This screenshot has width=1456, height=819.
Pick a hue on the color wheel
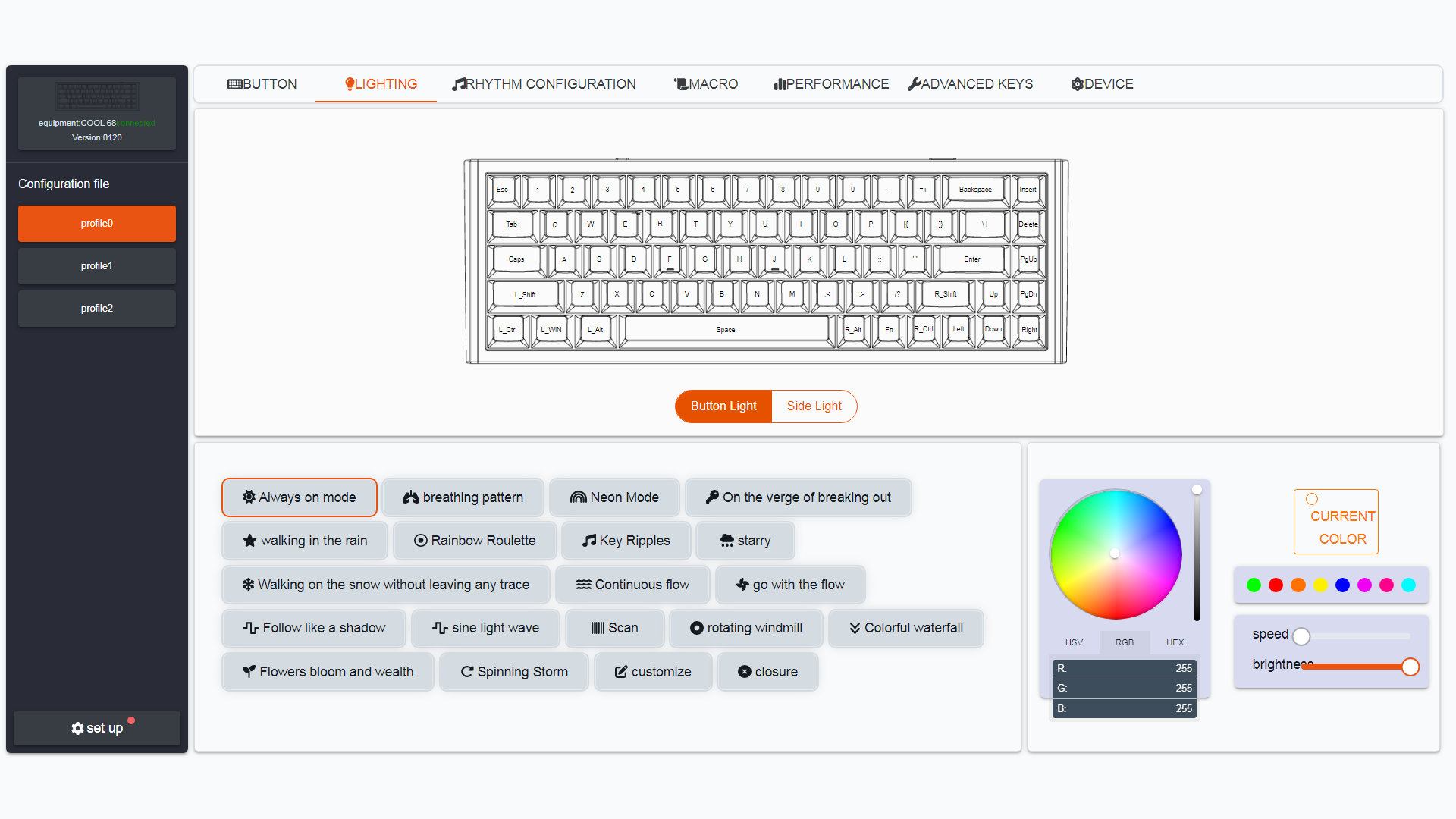pos(1116,554)
